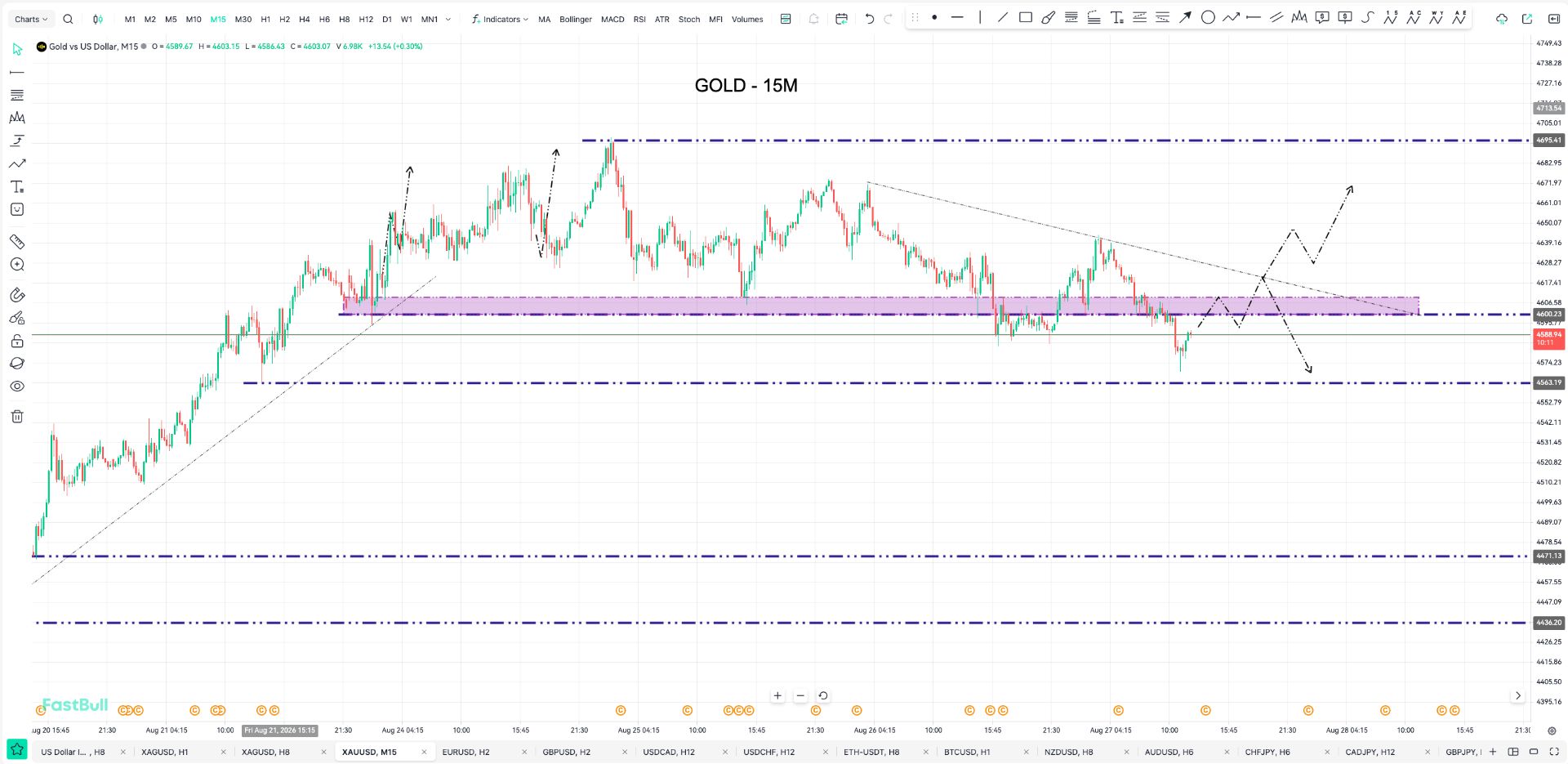
Task: Click the 4563.19 price level label
Action: click(1548, 382)
